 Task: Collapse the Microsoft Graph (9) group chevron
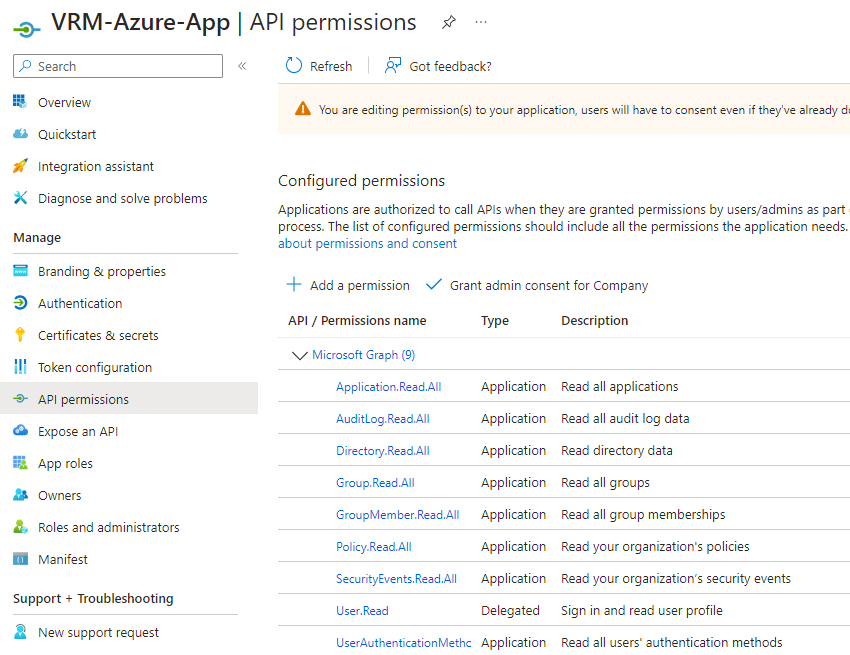[299, 355]
